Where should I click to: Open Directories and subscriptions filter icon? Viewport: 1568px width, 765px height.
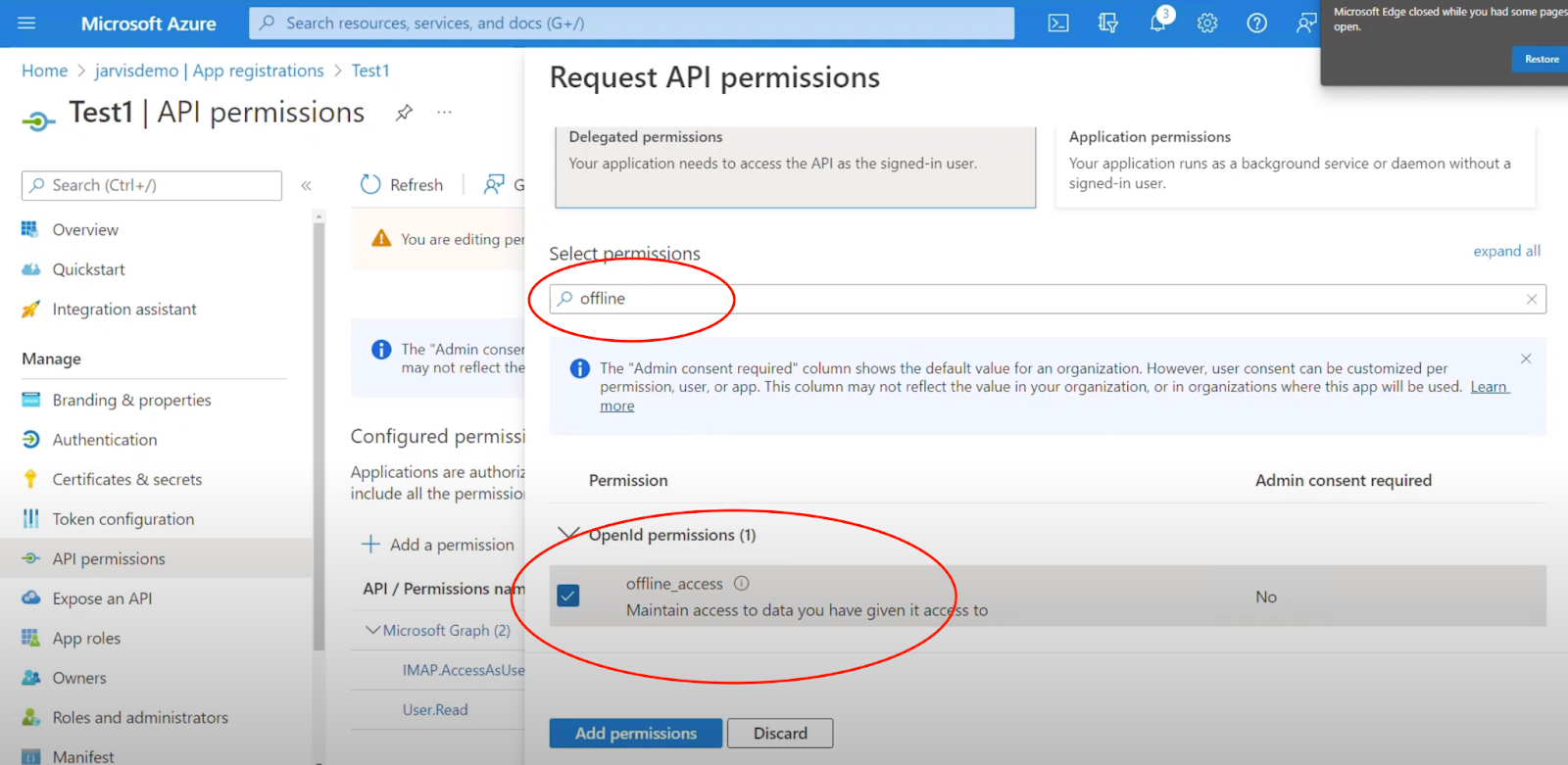coord(1108,23)
